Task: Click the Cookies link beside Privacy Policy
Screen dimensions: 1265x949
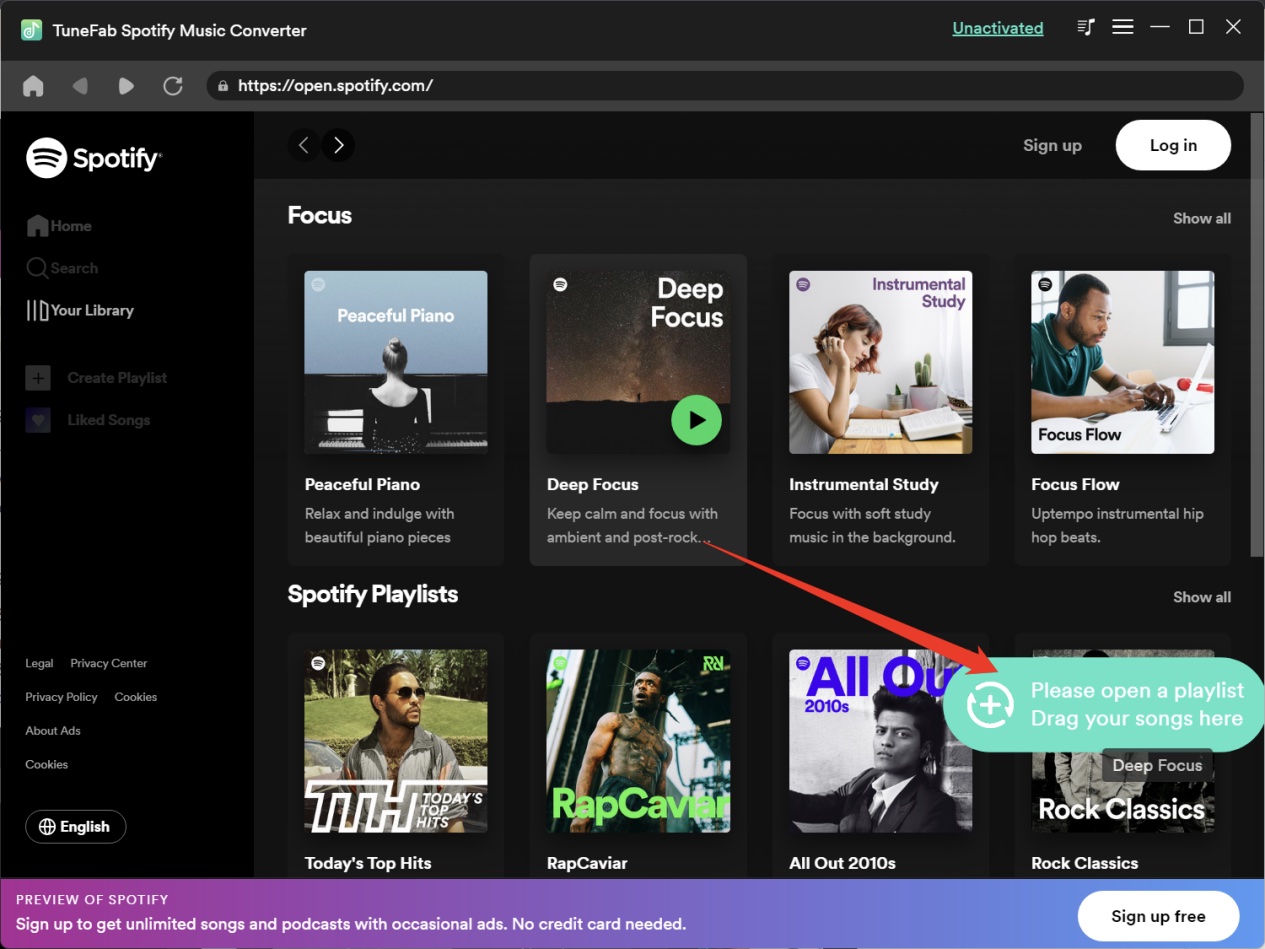Action: pyautogui.click(x=136, y=697)
